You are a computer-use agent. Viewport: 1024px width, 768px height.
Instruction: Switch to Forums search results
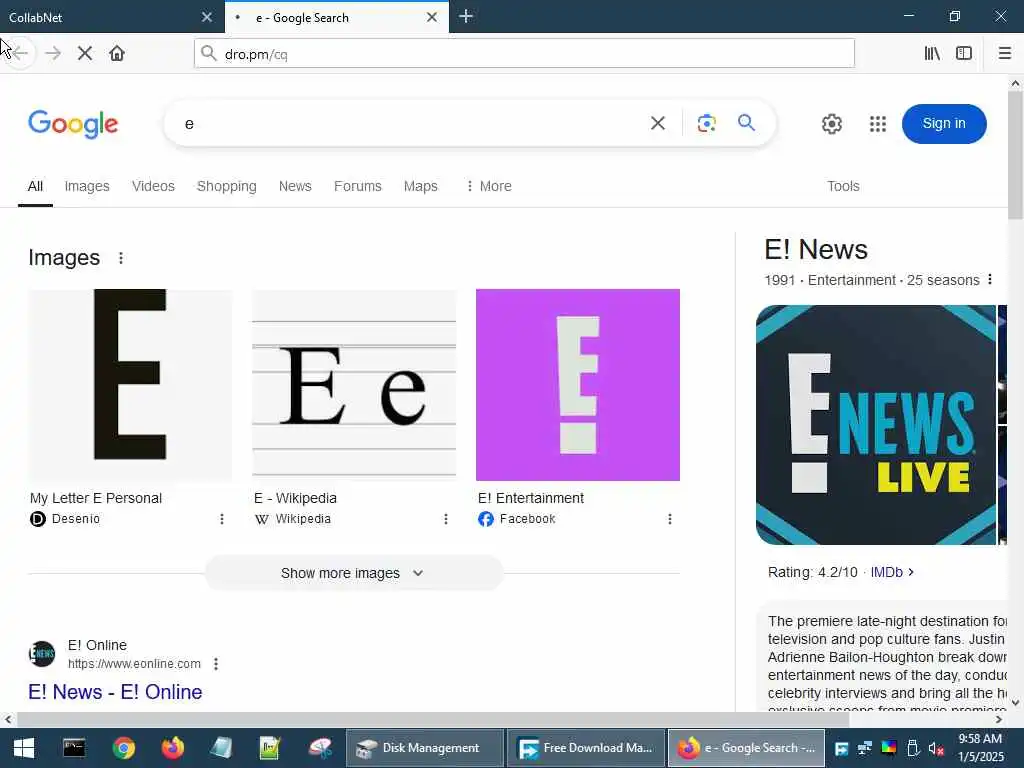pos(358,186)
